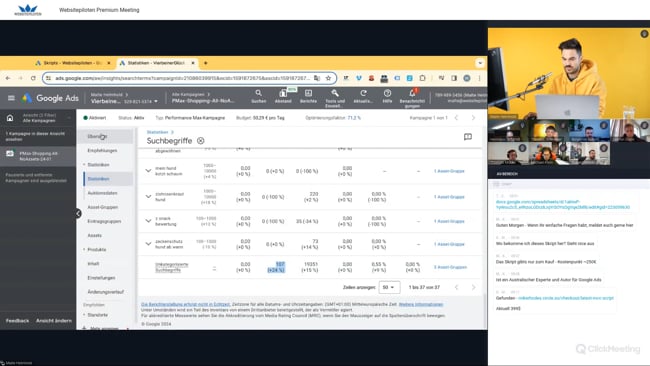Go to next campaign arrow
The height and width of the screenshot is (366, 650).
(473, 118)
